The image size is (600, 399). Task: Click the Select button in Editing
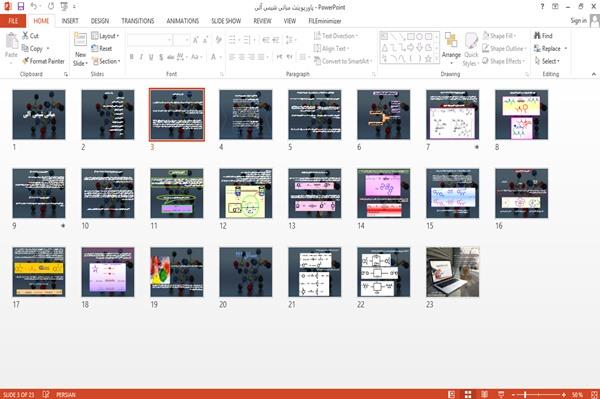[547, 61]
